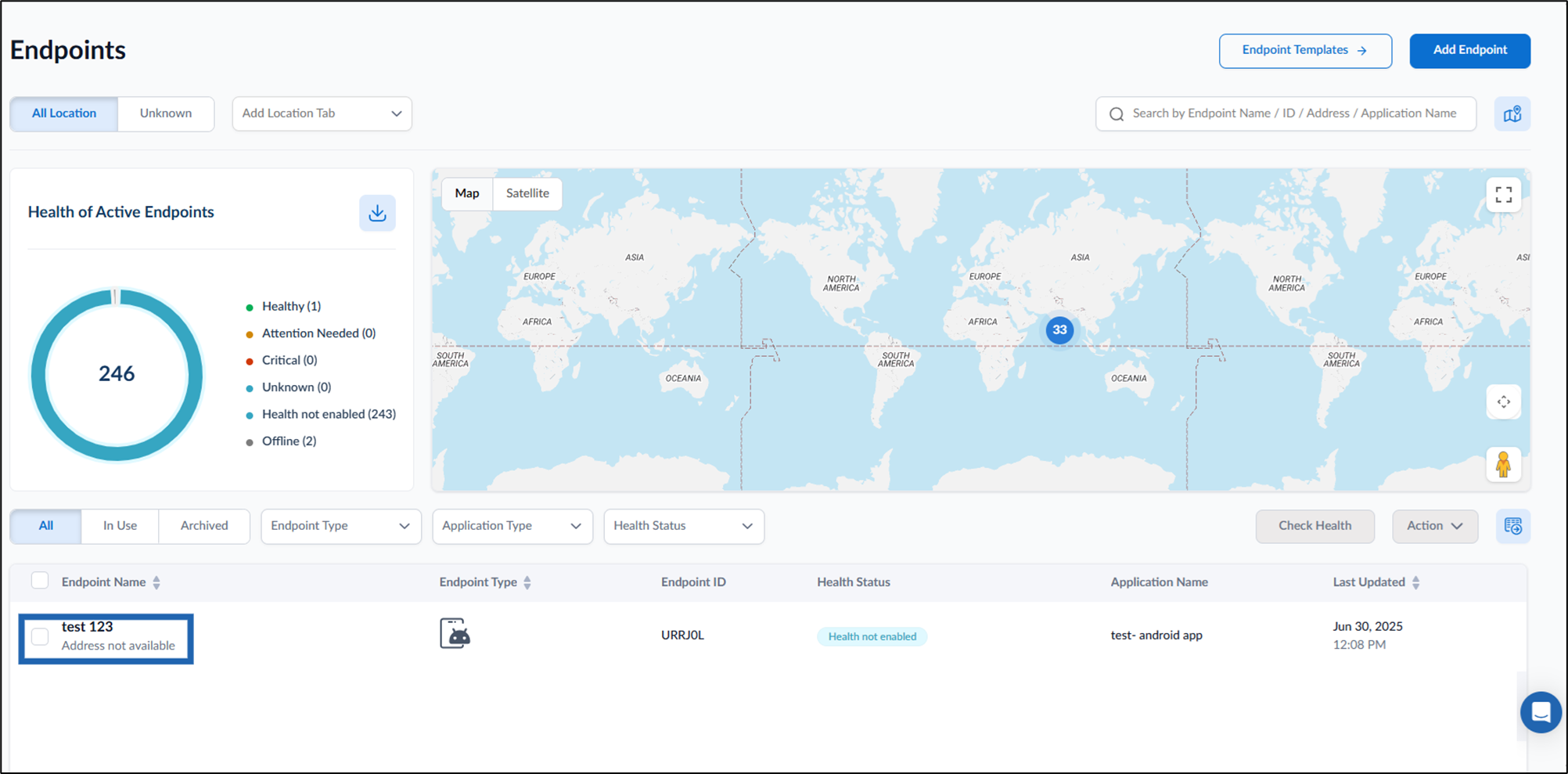Open the chat support bubble

pyautogui.click(x=1541, y=712)
